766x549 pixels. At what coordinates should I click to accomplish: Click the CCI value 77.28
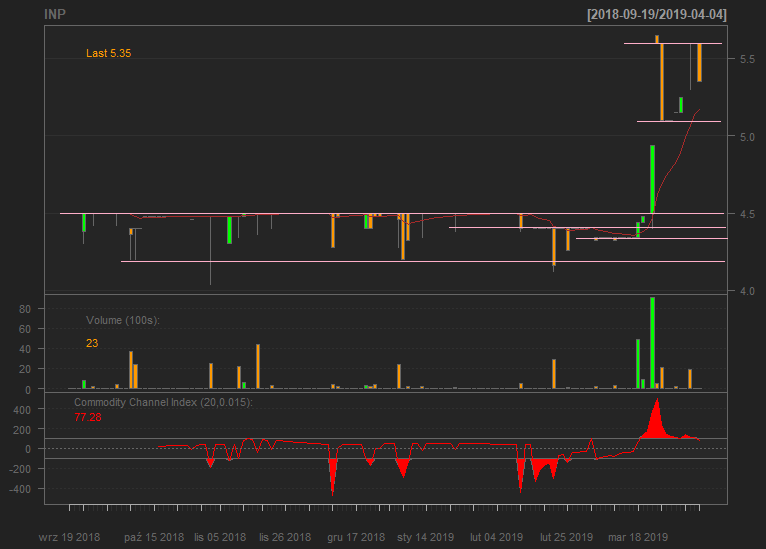pyautogui.click(x=88, y=417)
